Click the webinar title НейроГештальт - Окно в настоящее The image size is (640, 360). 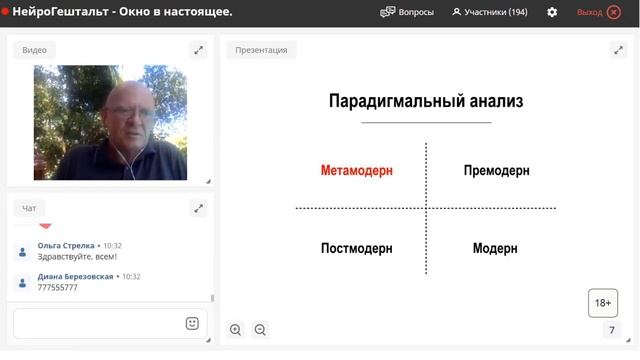click(x=122, y=11)
